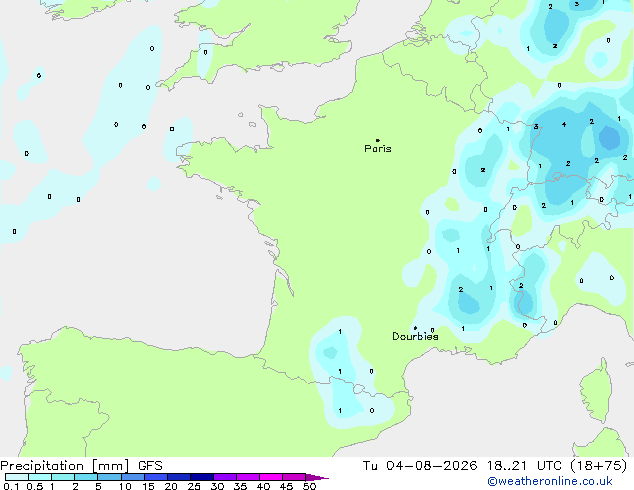Screen dimensions: 634x490
Task: Click the legend arrow tip beyond 50 mm
Action: [317, 477]
